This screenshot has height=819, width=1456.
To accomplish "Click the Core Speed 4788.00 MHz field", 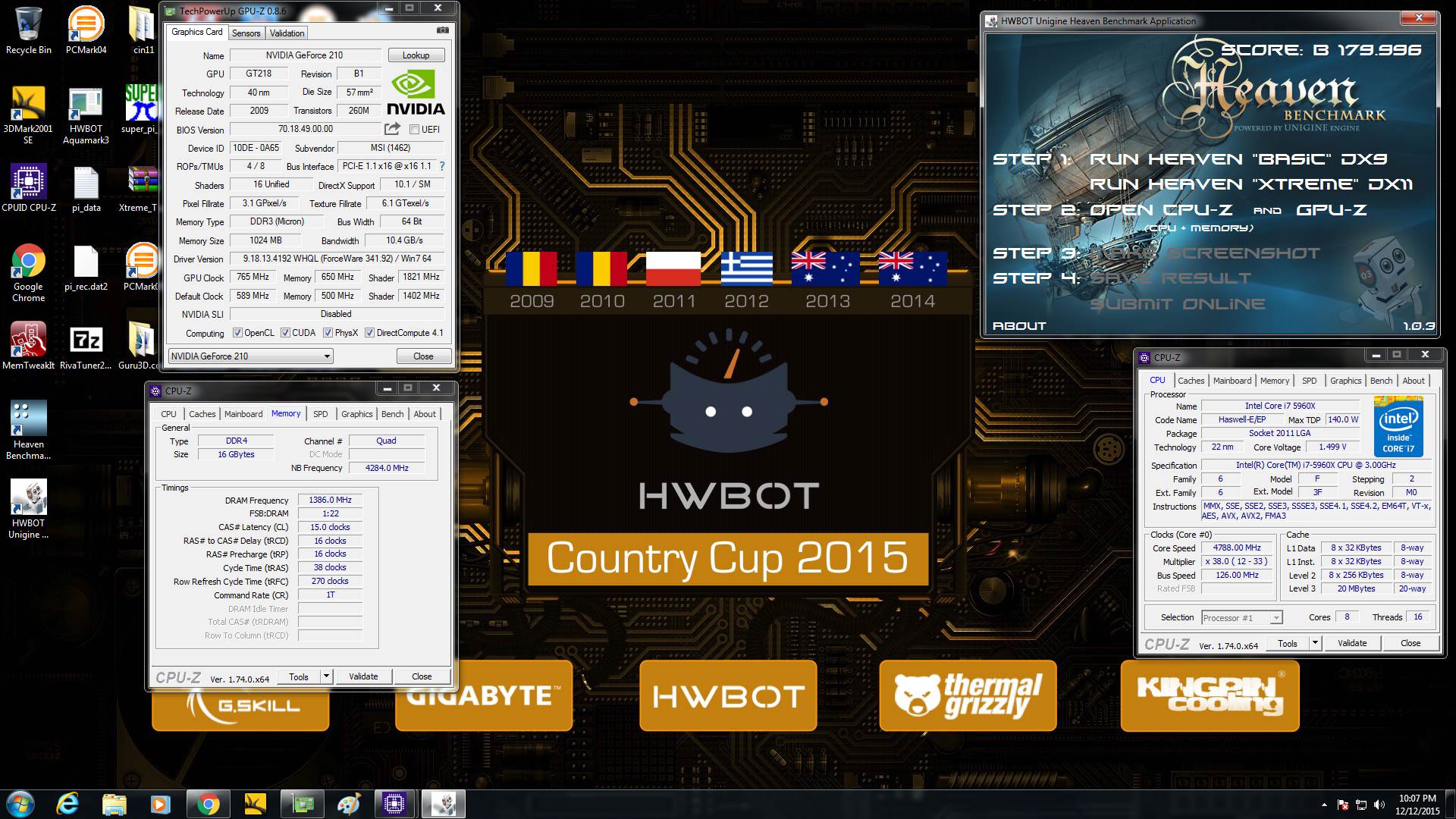I will pyautogui.click(x=1237, y=548).
